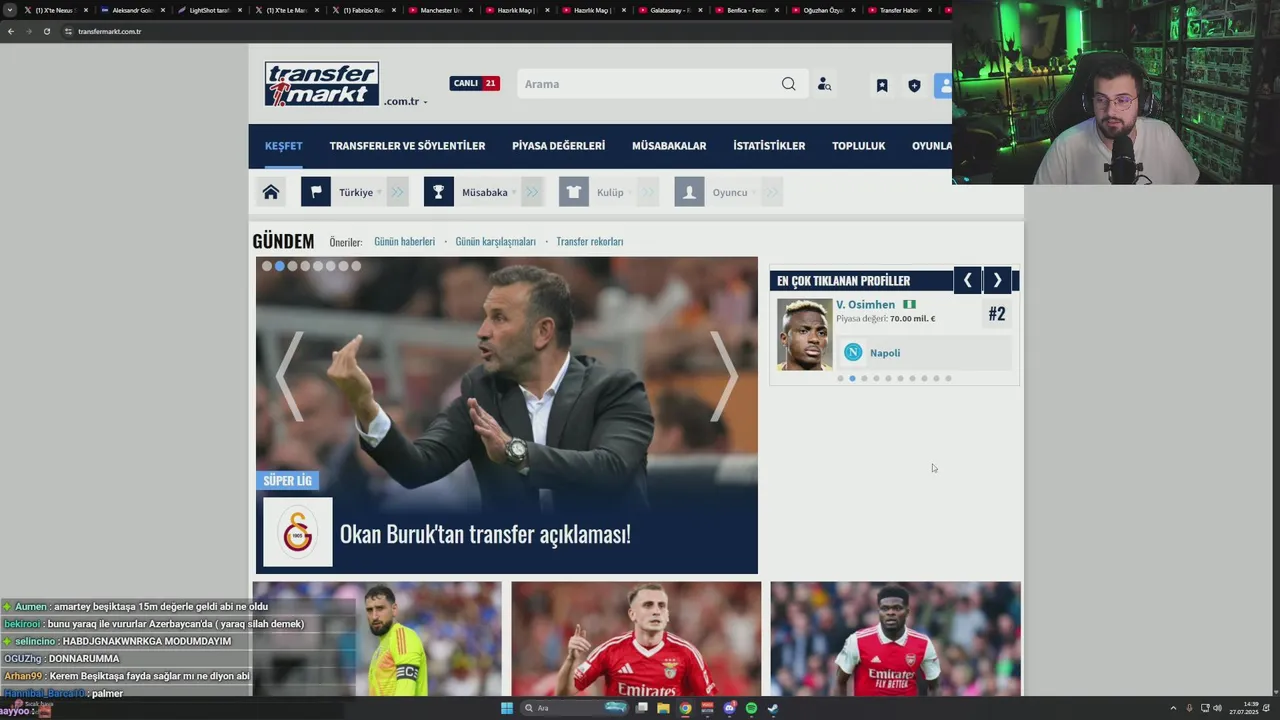
Task: Expand the Kulüp club dropdown
Action: point(614,192)
